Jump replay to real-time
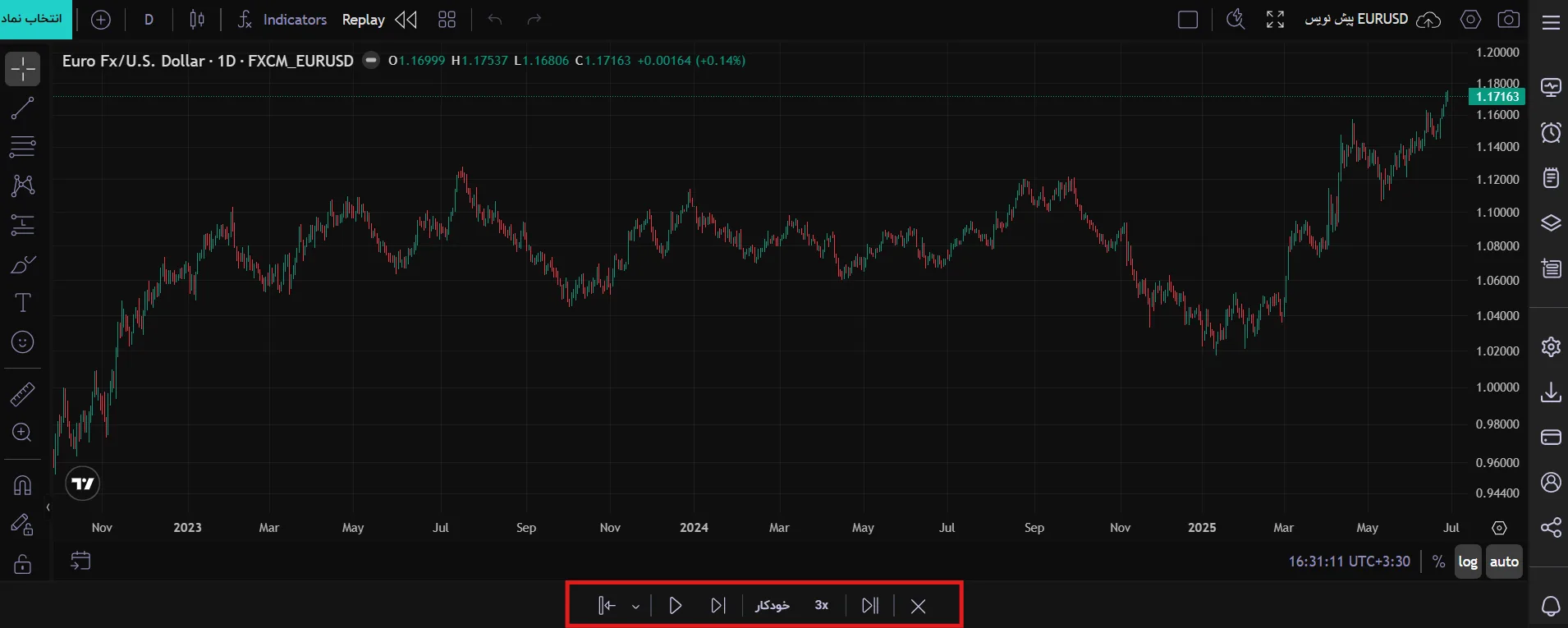 pyautogui.click(x=870, y=606)
